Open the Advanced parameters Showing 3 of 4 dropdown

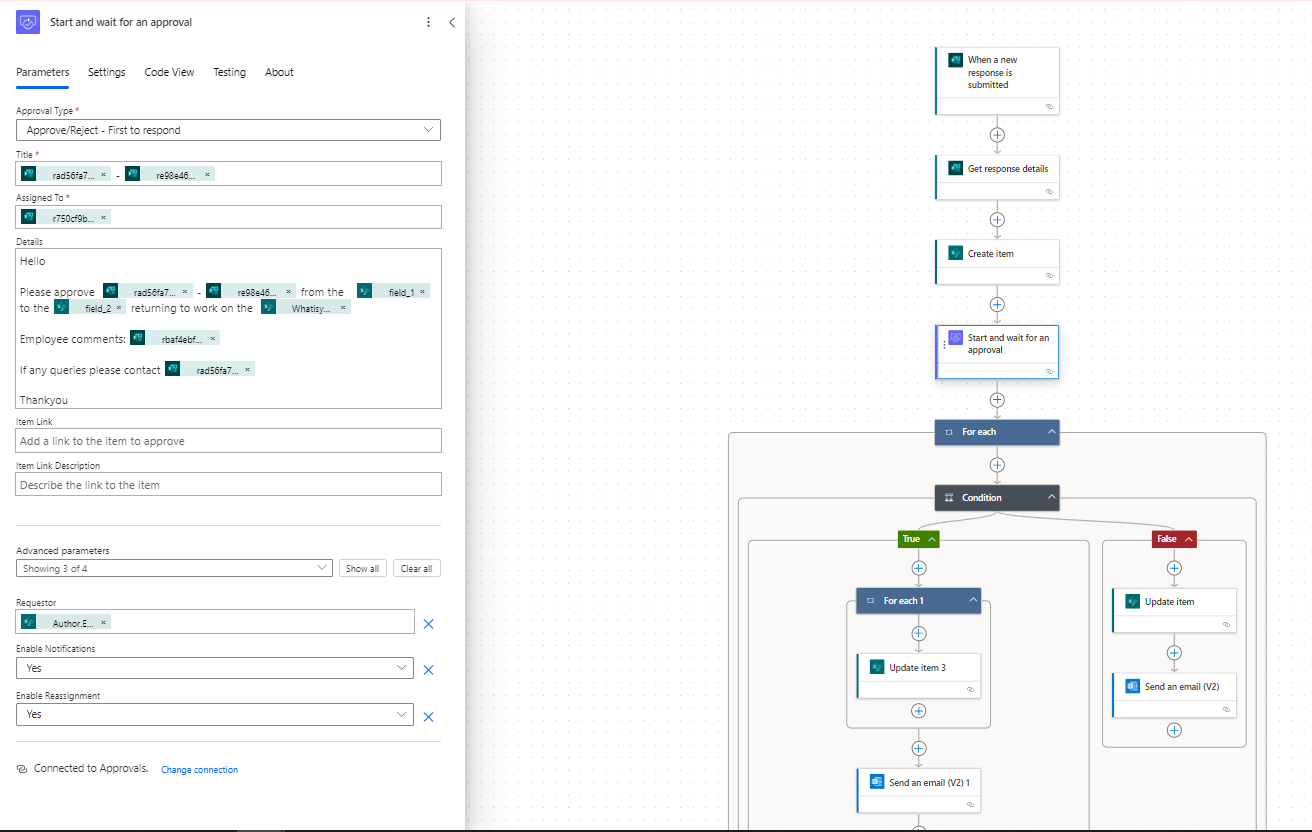tap(174, 568)
